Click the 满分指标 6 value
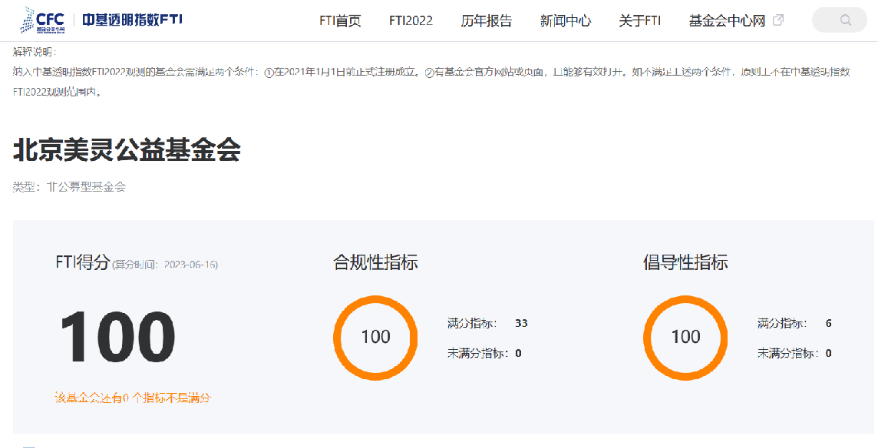 tap(828, 323)
